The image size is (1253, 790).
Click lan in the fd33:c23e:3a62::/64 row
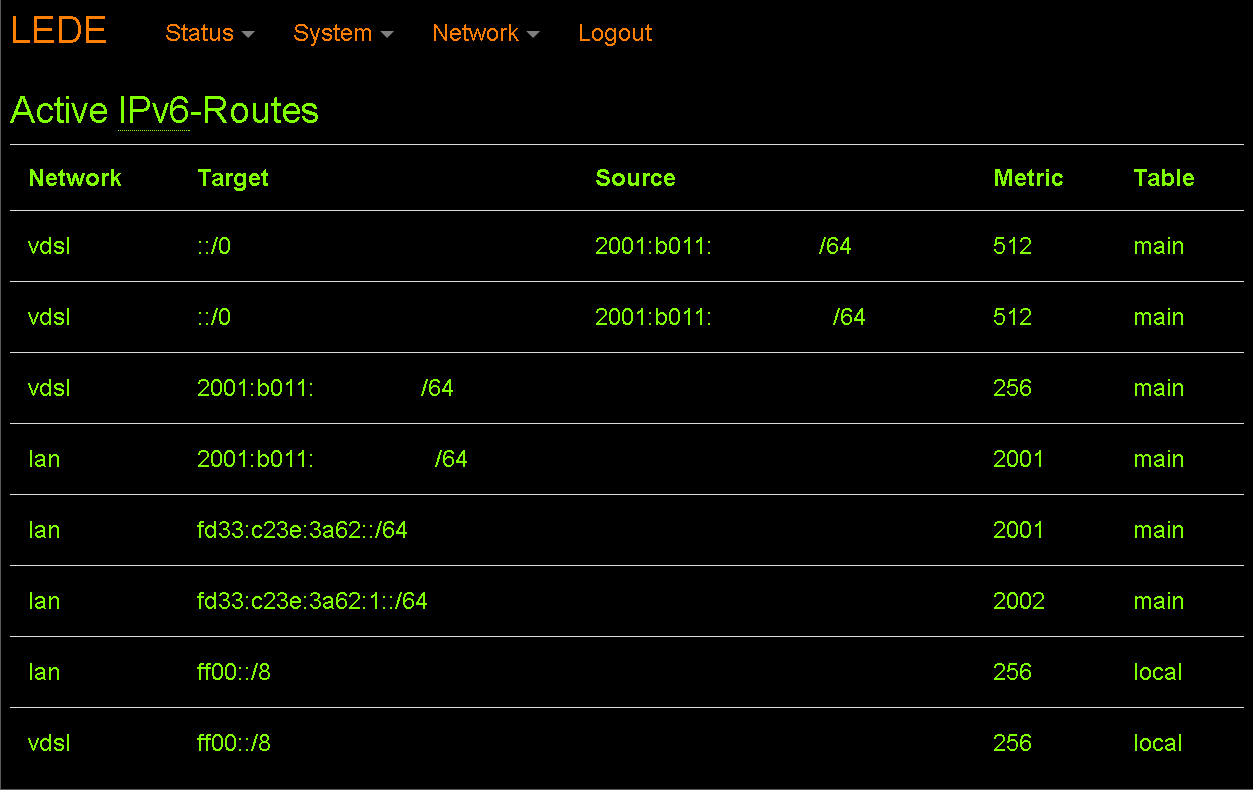(44, 530)
